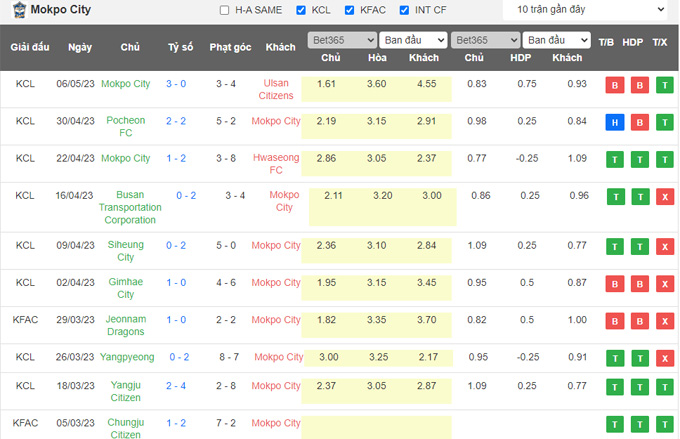Click the 'Phạt góc' column header
The height and width of the screenshot is (439, 680).
tap(229, 48)
